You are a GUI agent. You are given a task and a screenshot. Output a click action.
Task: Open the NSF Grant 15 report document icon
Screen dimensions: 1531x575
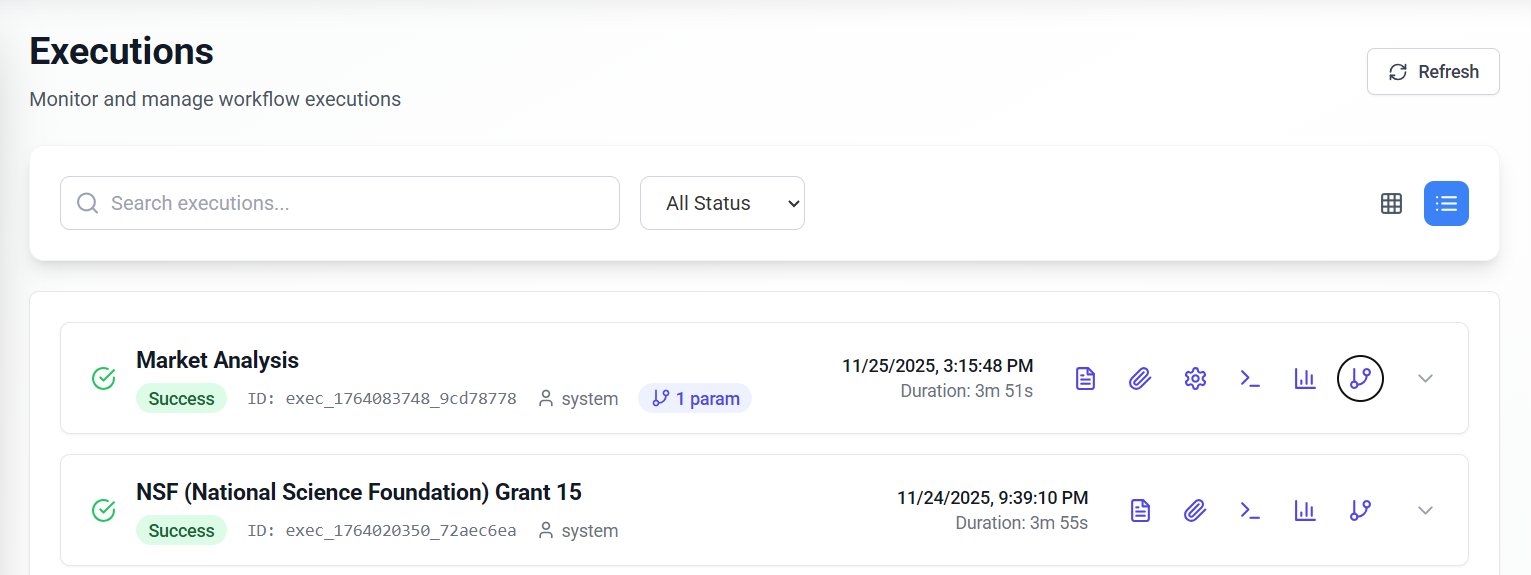1140,510
